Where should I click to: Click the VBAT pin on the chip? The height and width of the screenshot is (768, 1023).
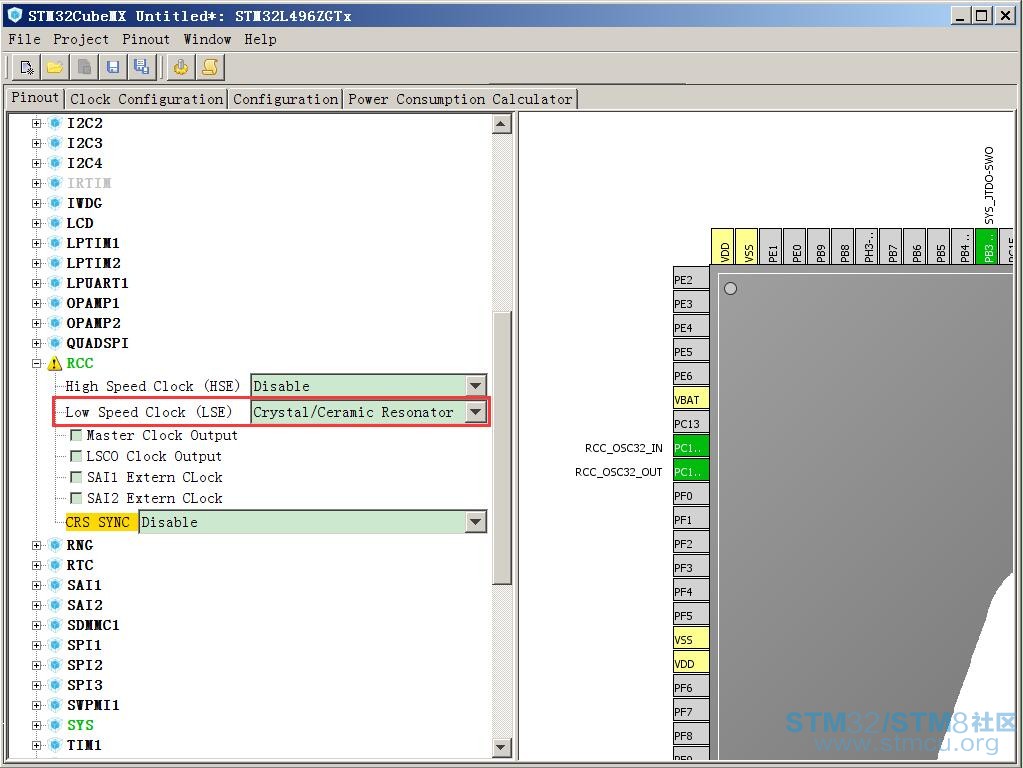[x=691, y=399]
